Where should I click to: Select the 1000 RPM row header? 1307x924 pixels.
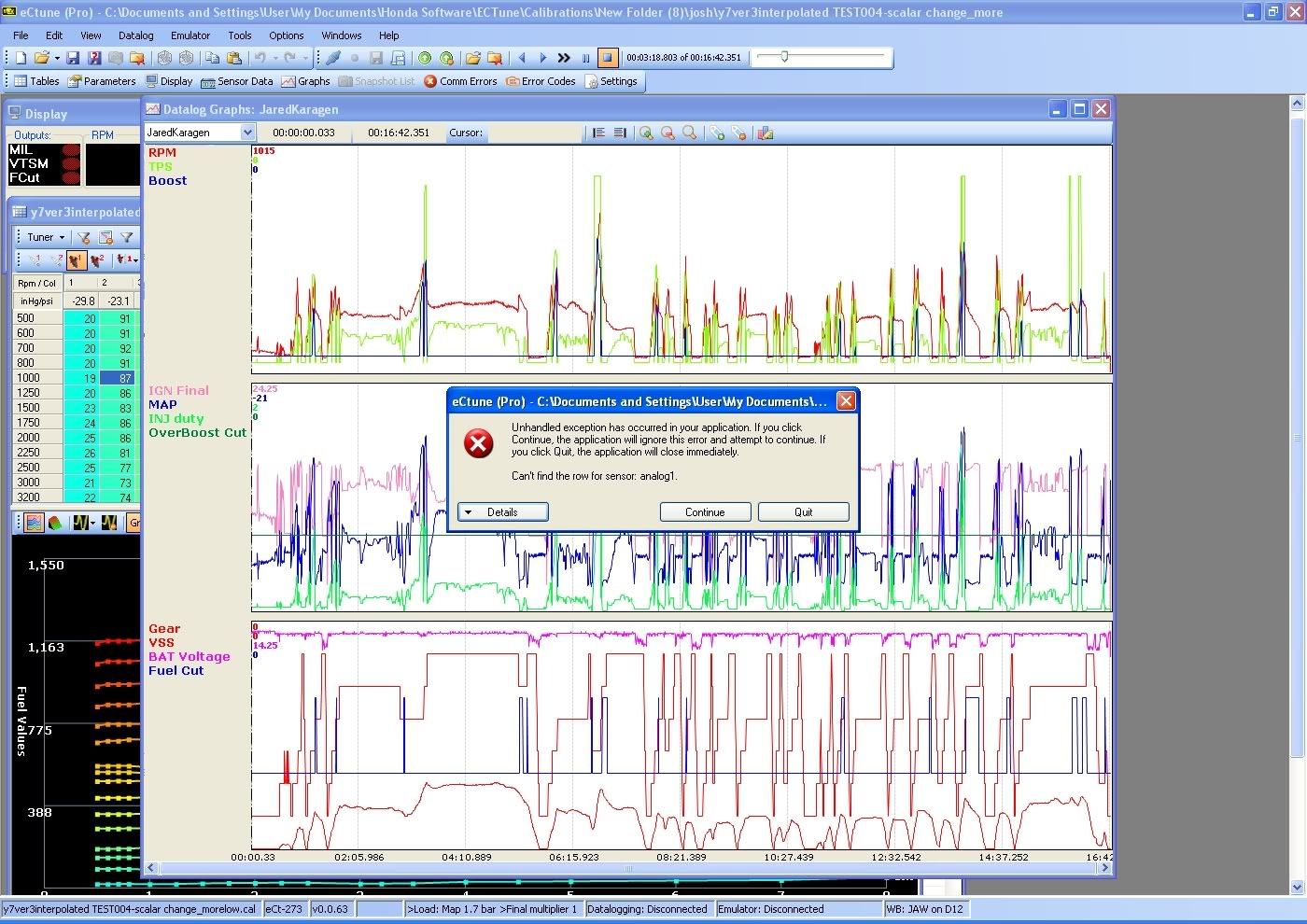point(37,378)
